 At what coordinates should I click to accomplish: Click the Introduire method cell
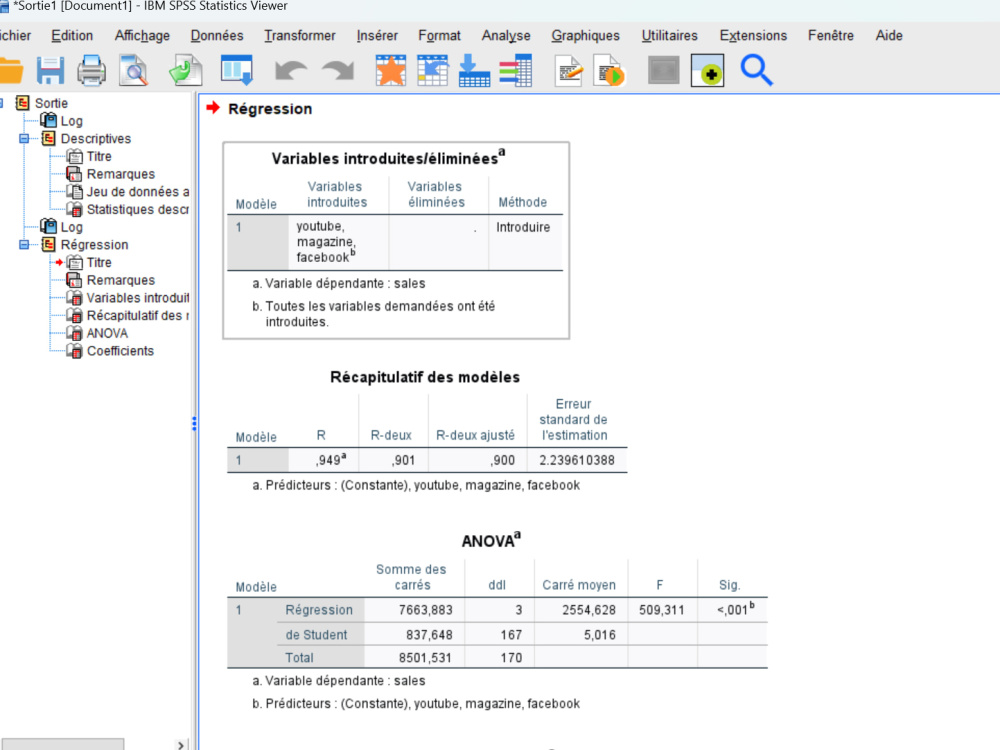coord(523,227)
